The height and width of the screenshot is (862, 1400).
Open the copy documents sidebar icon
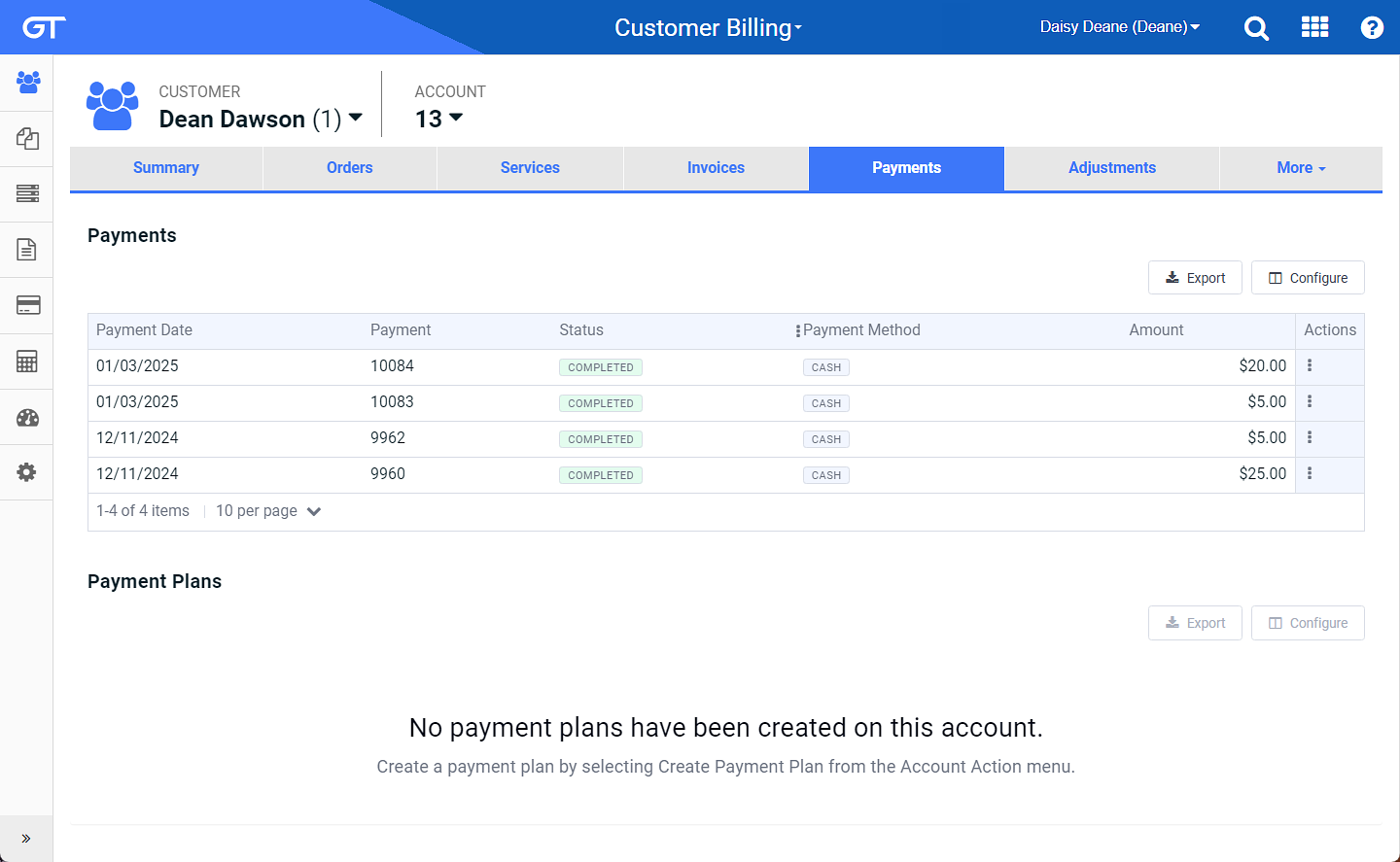pos(27,138)
